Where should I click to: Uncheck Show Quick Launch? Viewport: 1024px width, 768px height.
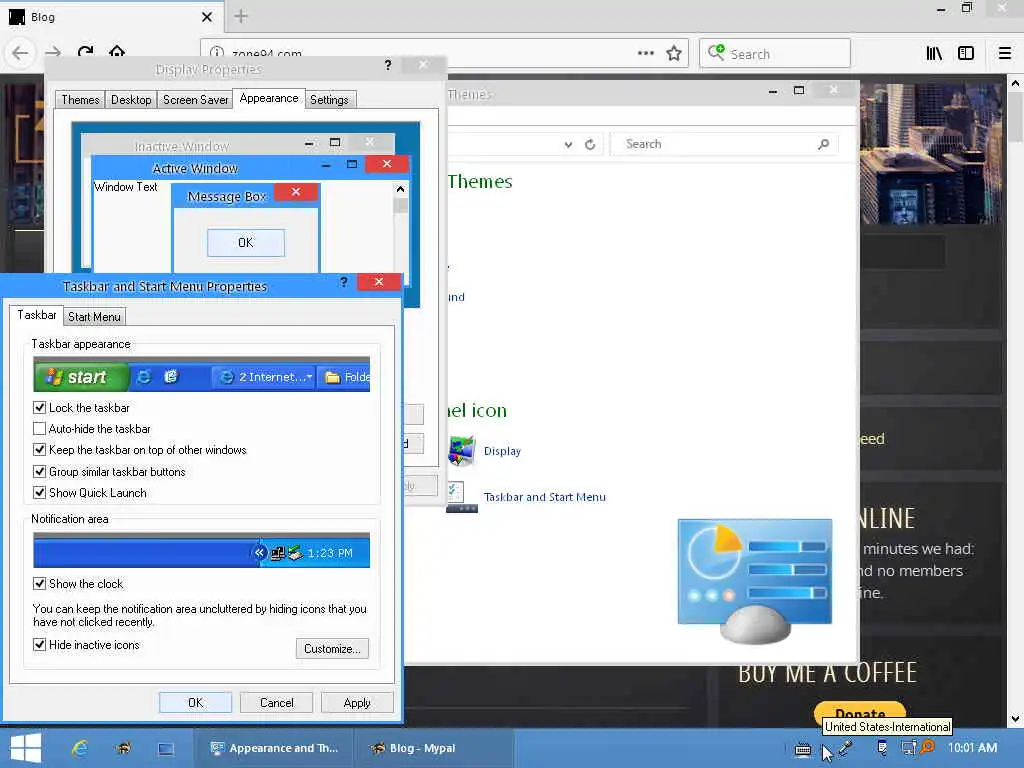click(x=39, y=492)
